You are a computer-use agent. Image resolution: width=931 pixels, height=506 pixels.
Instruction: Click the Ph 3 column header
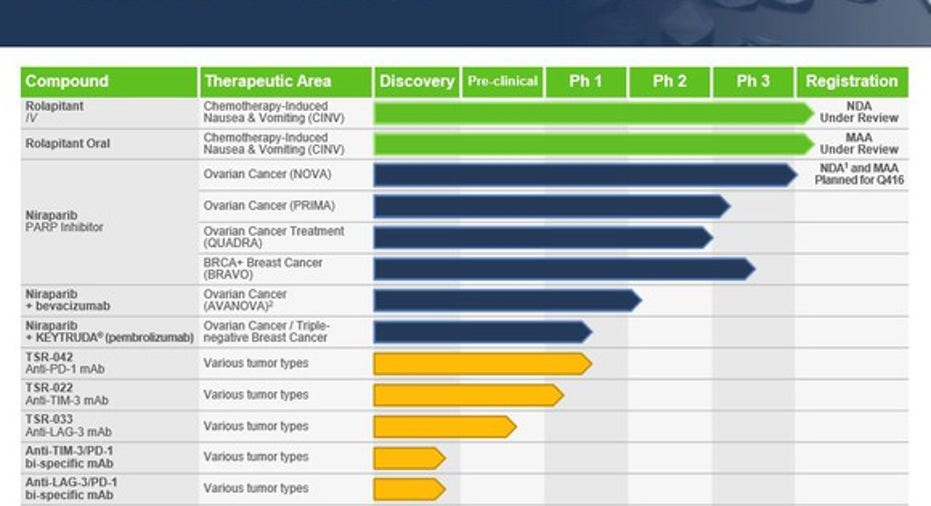753,81
